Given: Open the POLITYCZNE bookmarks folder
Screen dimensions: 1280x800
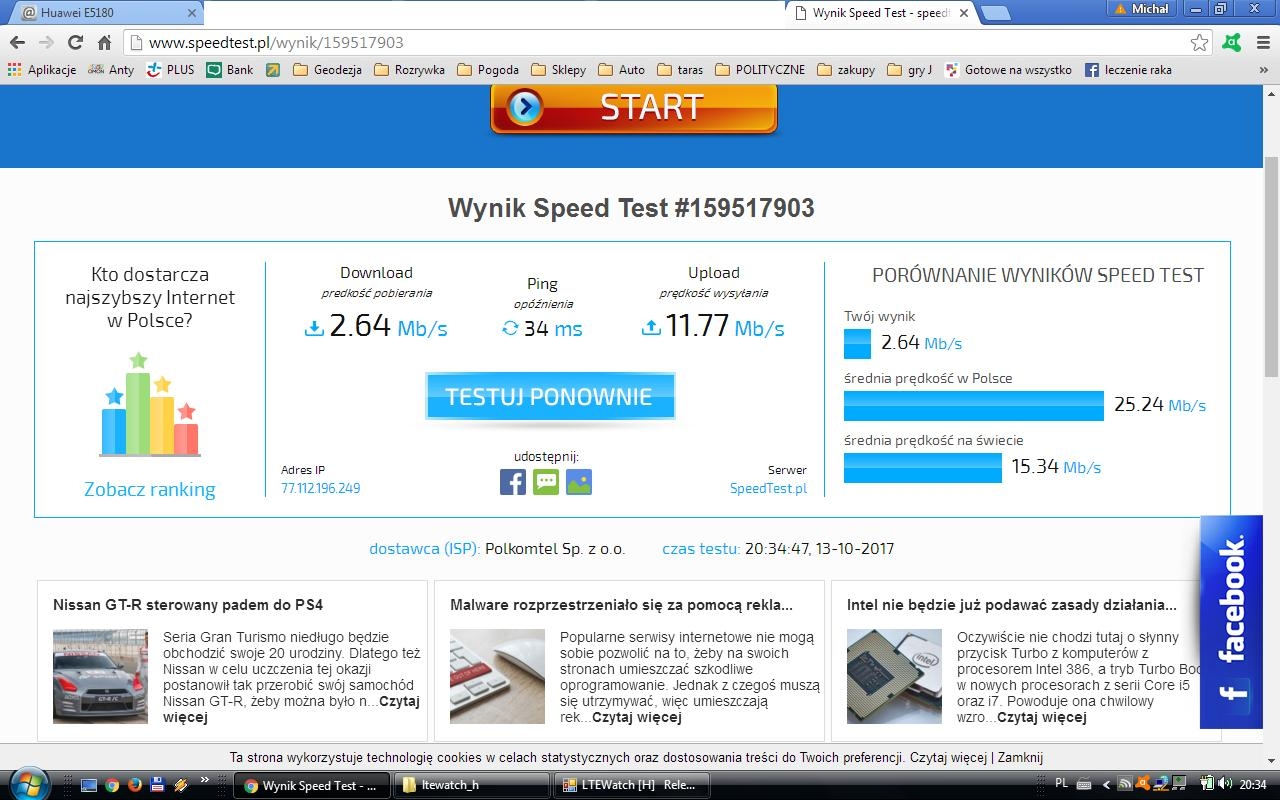Looking at the screenshot, I should click(x=760, y=70).
